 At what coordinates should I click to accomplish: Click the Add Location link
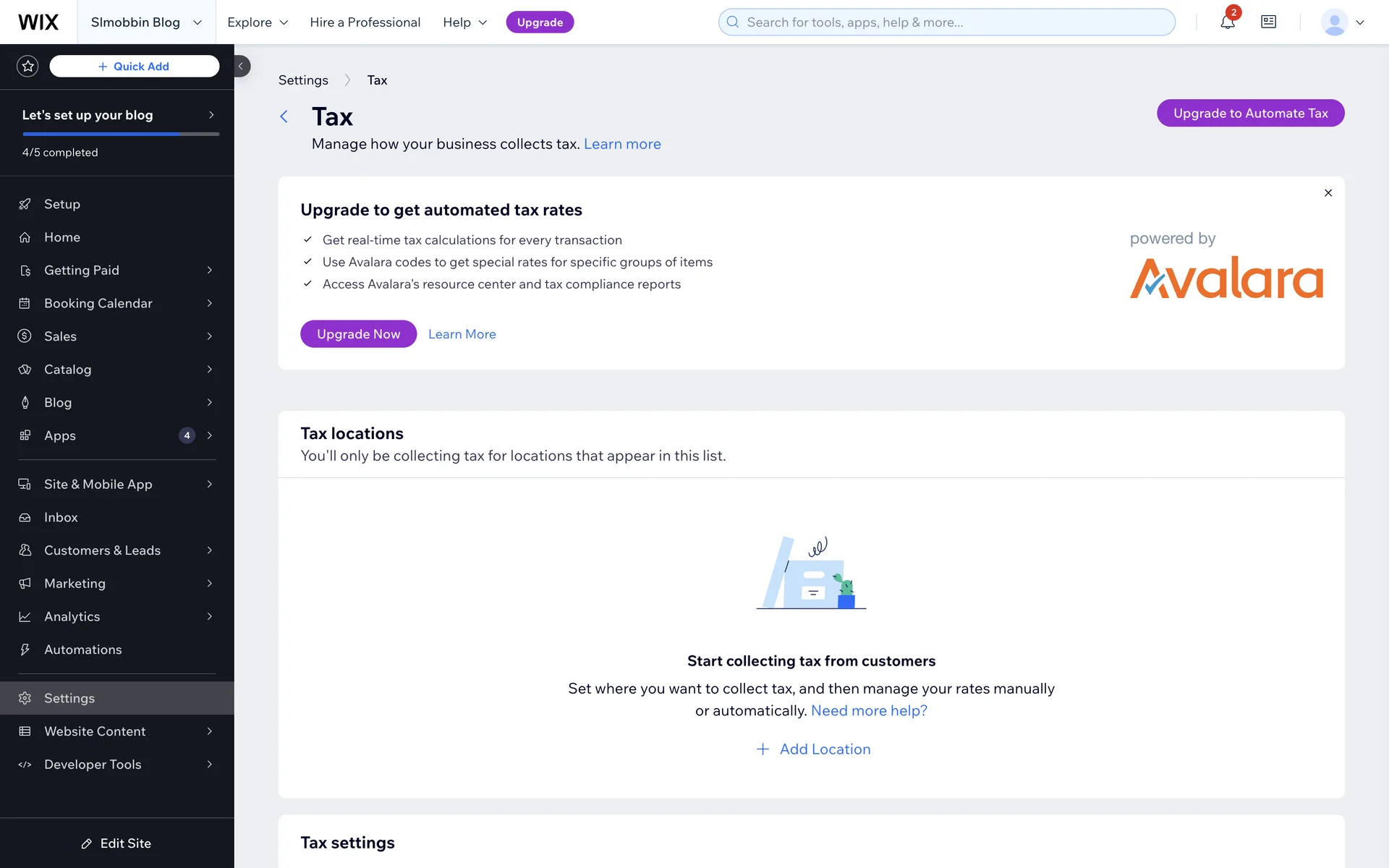(x=813, y=749)
